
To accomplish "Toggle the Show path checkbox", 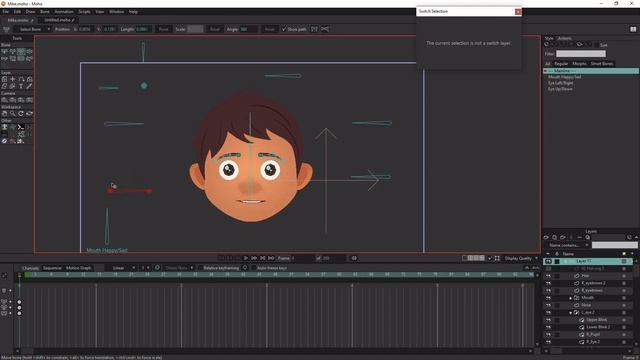I will (x=284, y=29).
